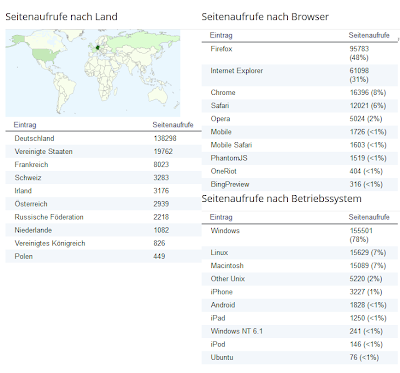This screenshot has height=373, width=400.
Task: Select the 'Polen' row
Action: click(x=103, y=256)
